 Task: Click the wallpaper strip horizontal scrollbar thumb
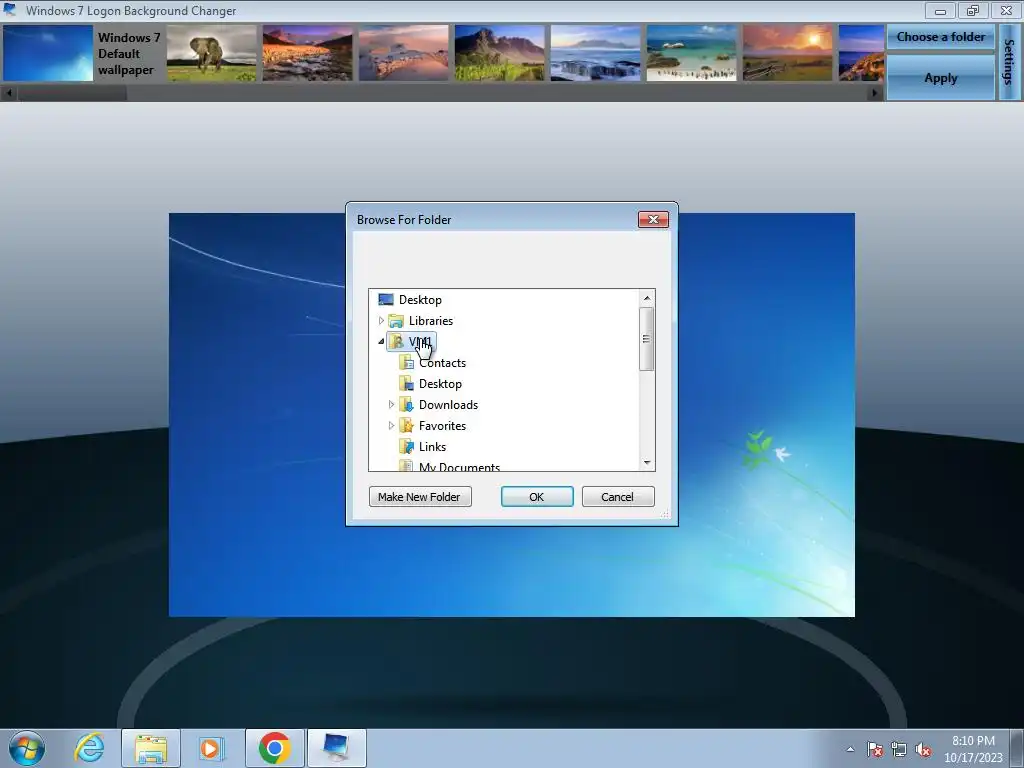72,93
